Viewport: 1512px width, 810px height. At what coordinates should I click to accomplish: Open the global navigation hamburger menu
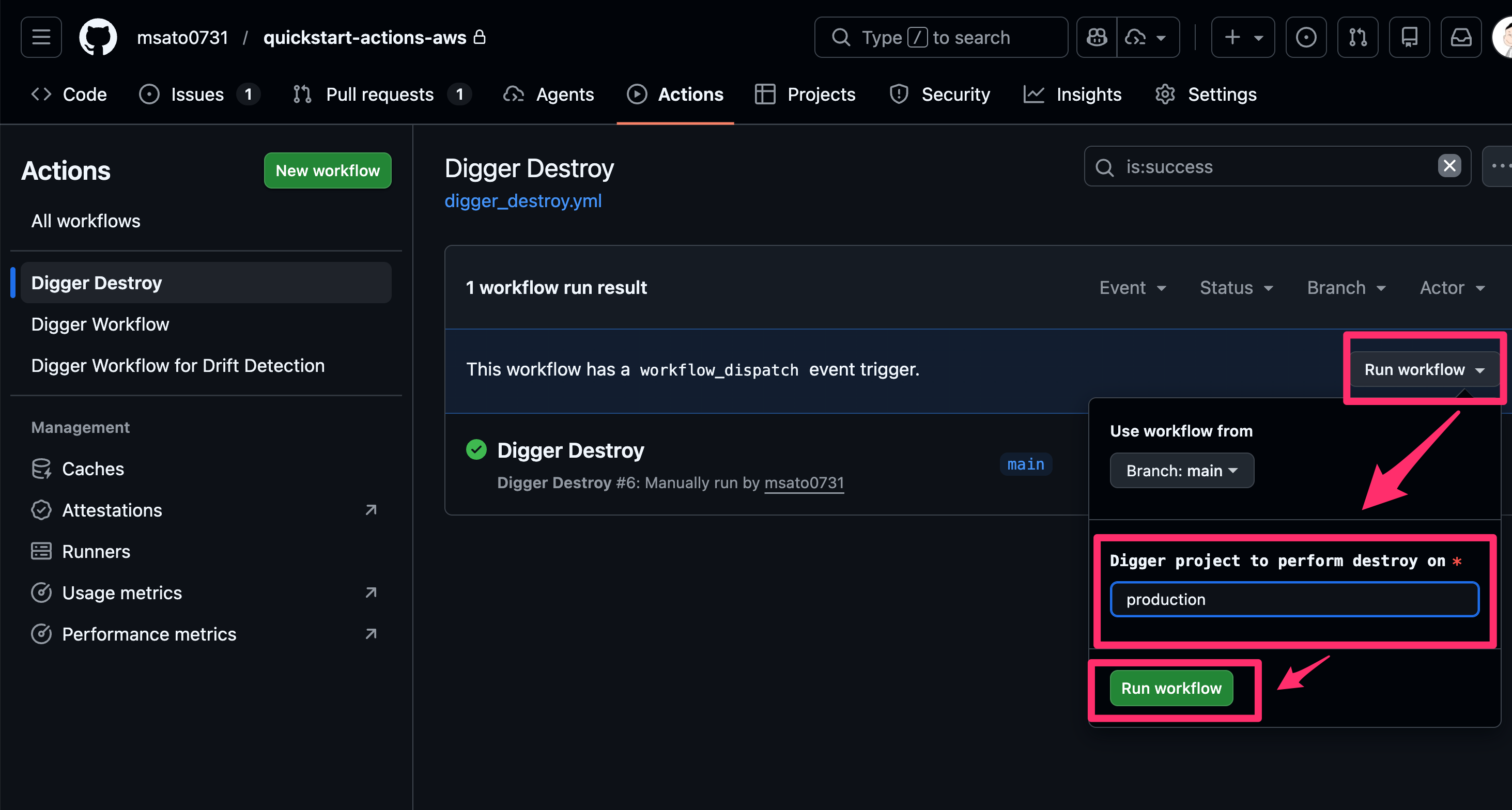[x=40, y=37]
